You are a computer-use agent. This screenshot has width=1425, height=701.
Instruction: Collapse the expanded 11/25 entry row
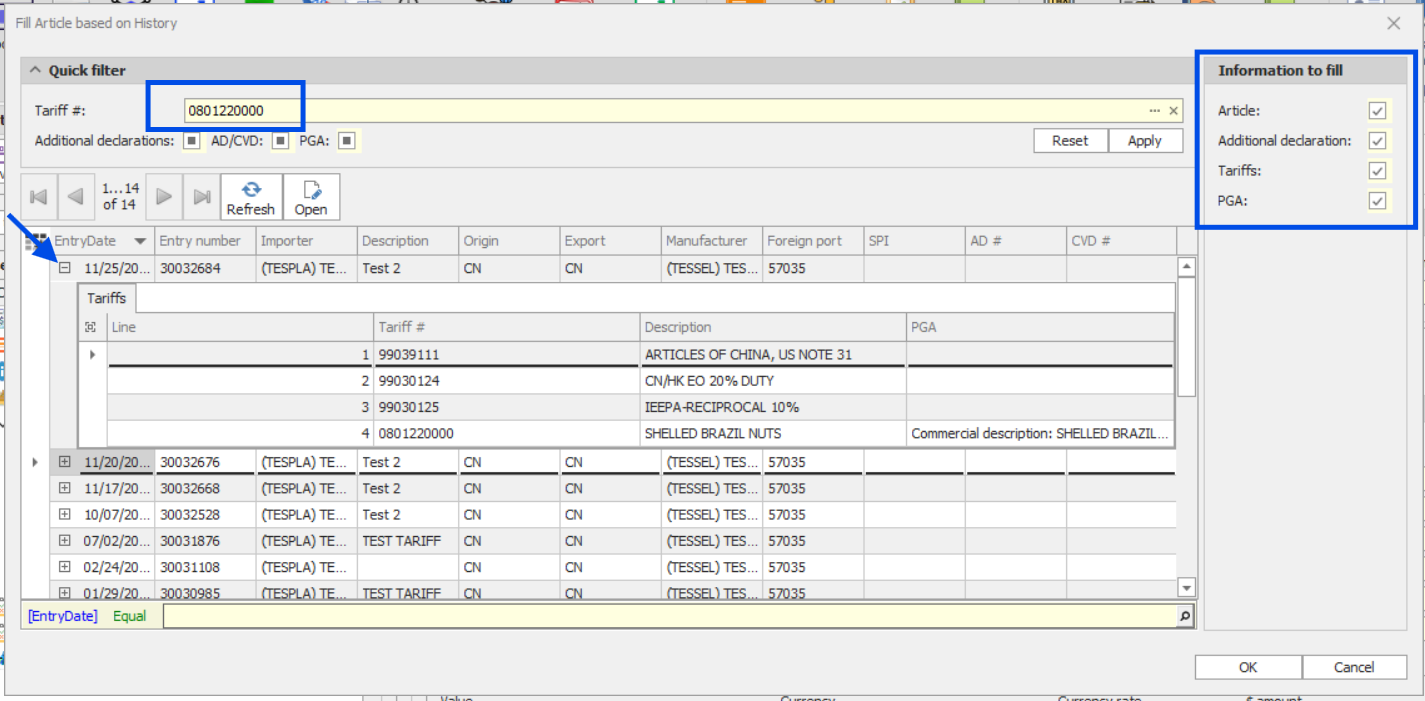(64, 267)
